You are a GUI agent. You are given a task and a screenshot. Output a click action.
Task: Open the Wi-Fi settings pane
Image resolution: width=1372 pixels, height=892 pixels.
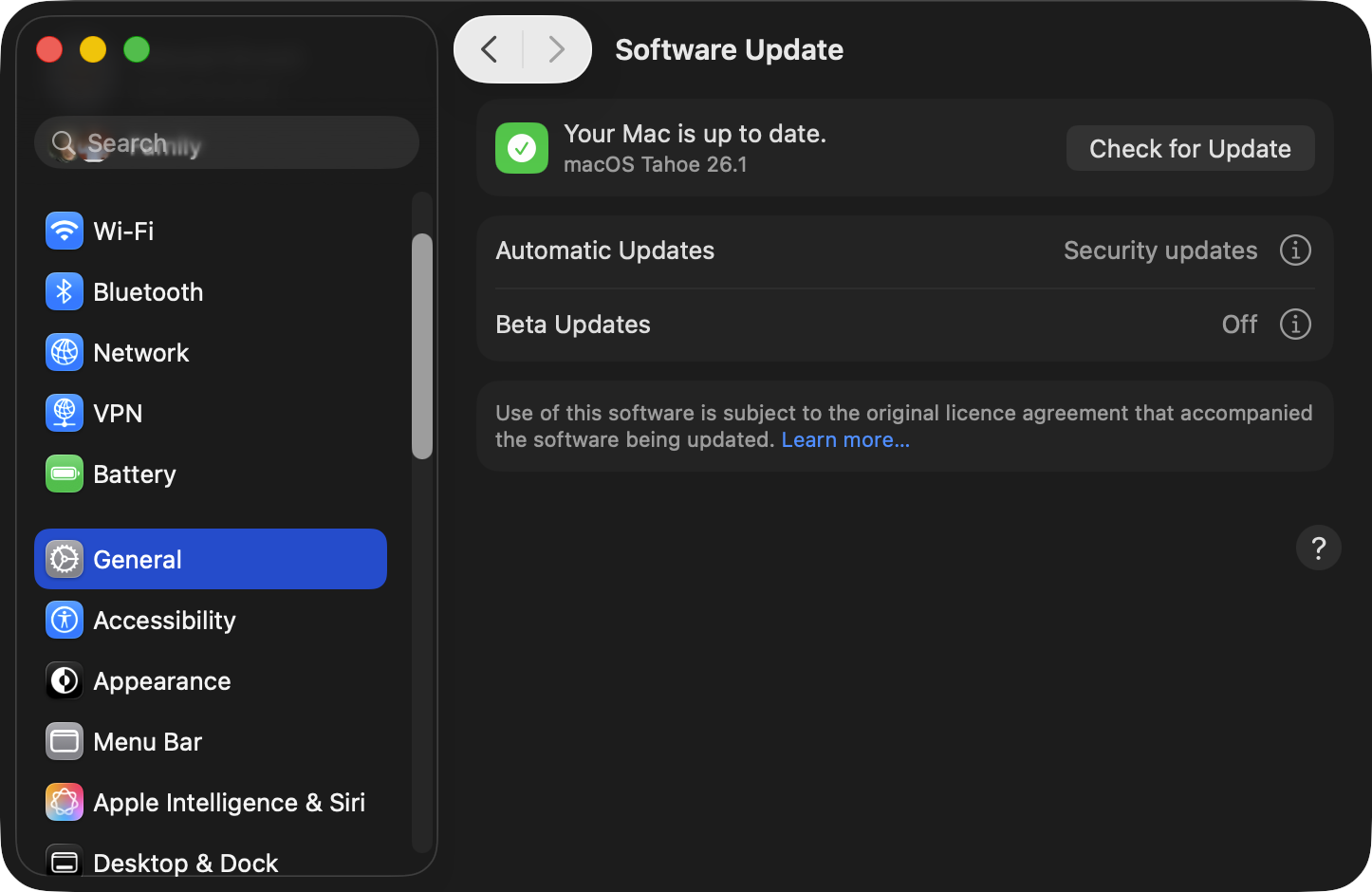tap(123, 231)
